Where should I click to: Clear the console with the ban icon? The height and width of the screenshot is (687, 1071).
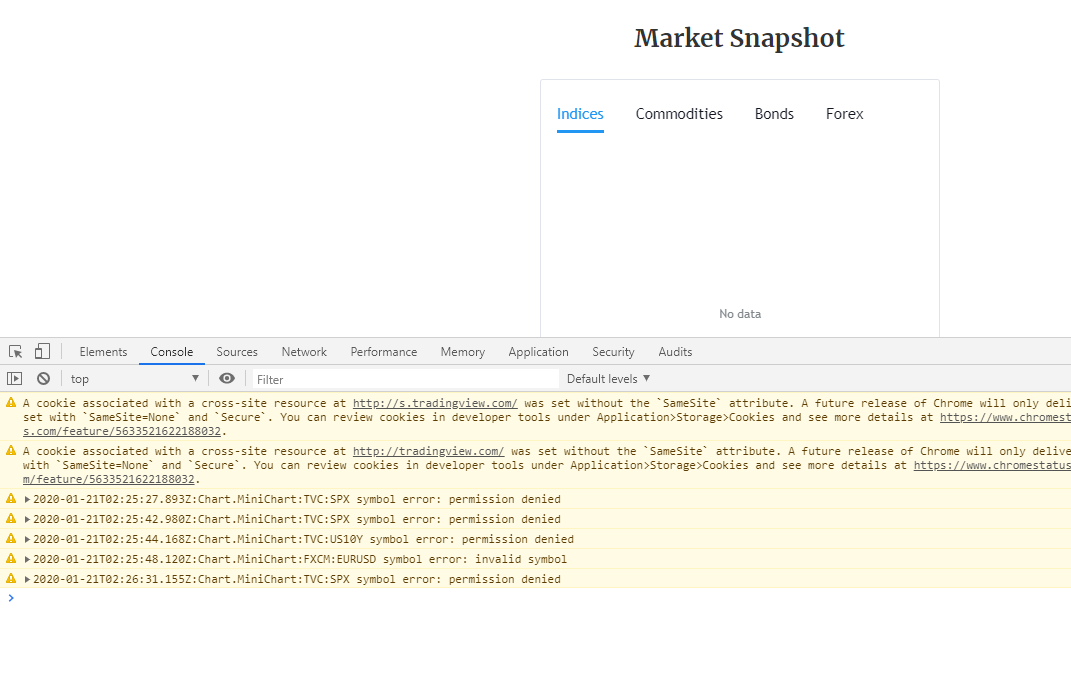pyautogui.click(x=43, y=379)
